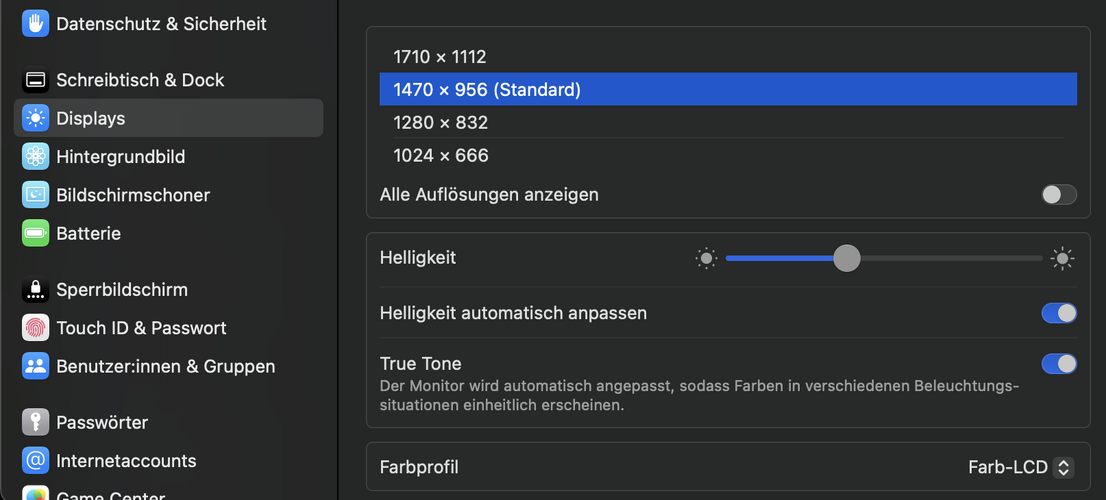
Task: Enable Alle Auflösungen anzeigen switch
Action: click(x=1059, y=195)
